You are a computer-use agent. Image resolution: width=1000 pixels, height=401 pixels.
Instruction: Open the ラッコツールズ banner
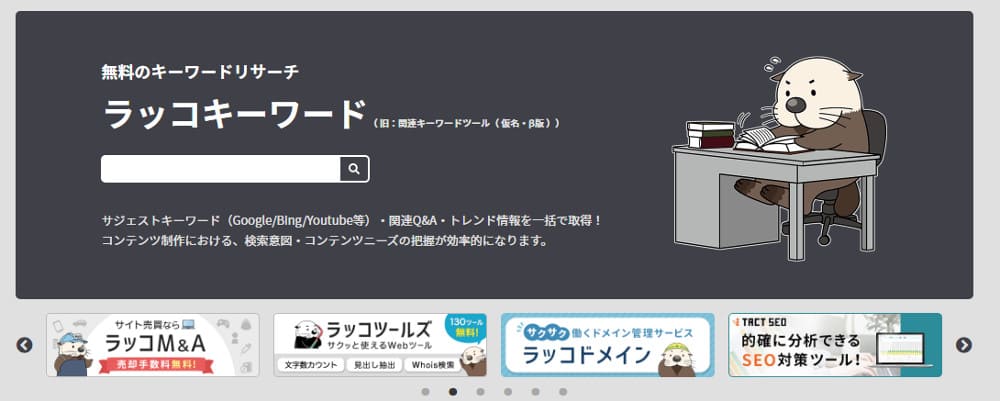coord(380,345)
